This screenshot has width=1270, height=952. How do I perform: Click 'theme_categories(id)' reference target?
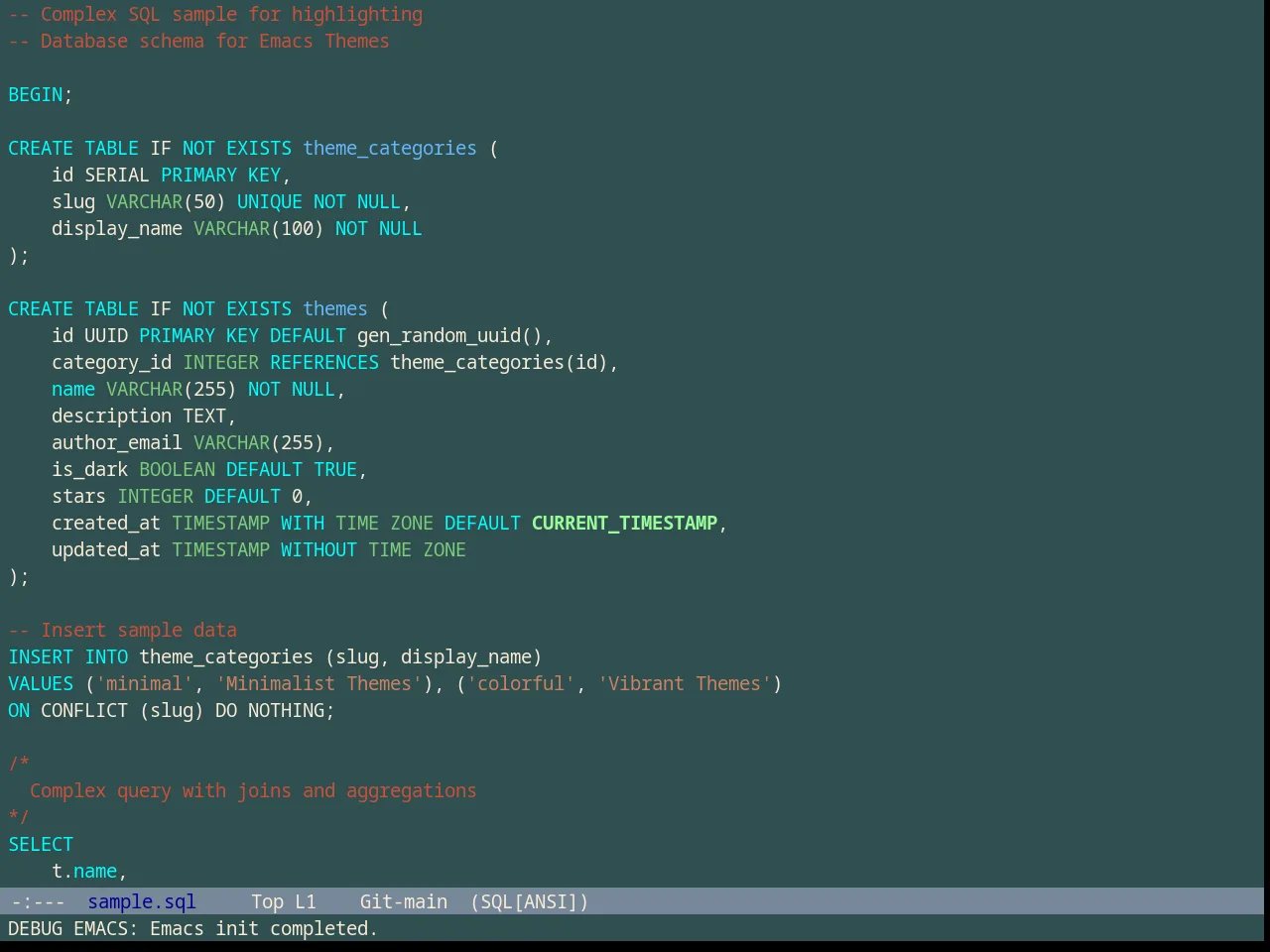pos(499,362)
